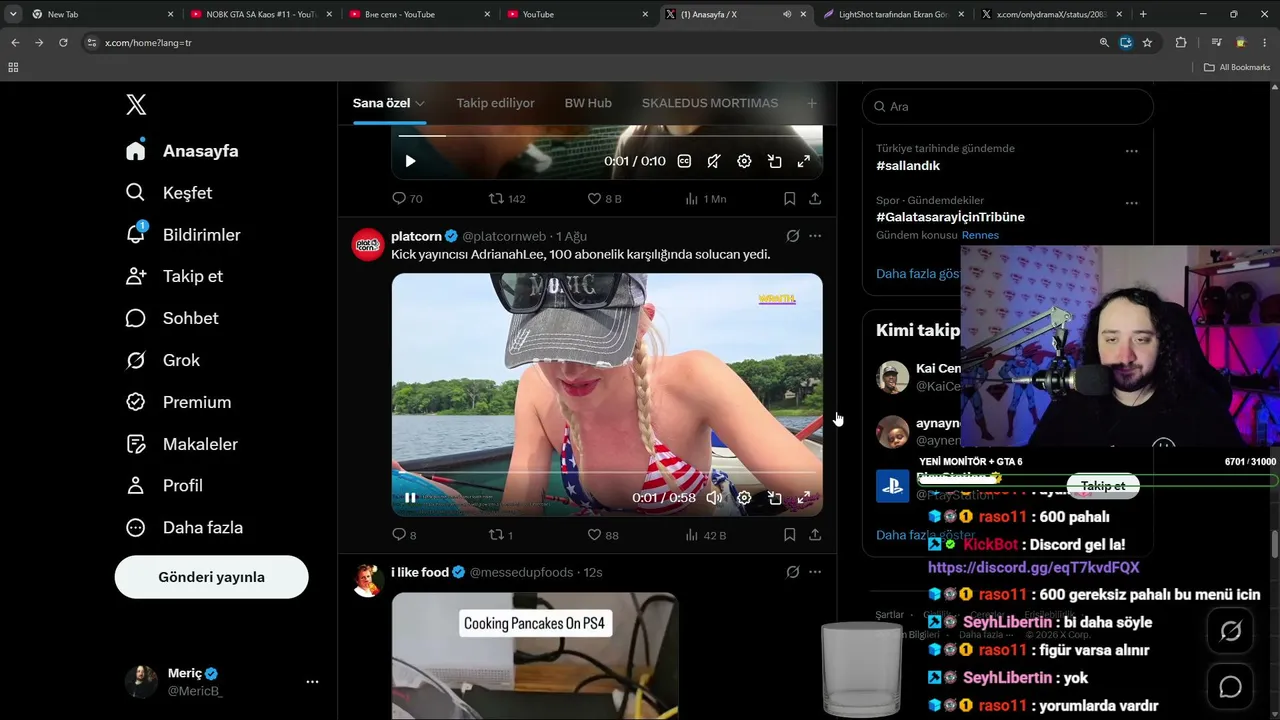Screen dimensions: 1280x720
Task: Open Sohbet chat in the sidebar
Action: (172, 318)
